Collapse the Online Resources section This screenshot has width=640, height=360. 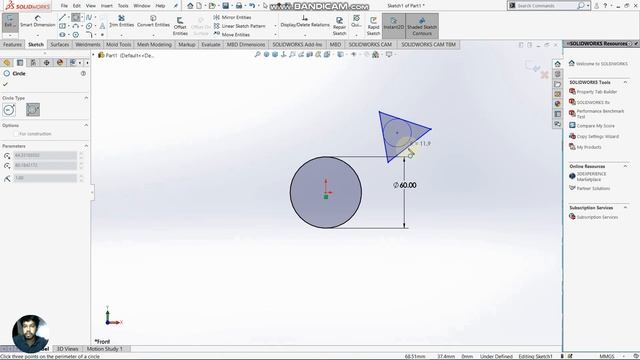click(625, 167)
